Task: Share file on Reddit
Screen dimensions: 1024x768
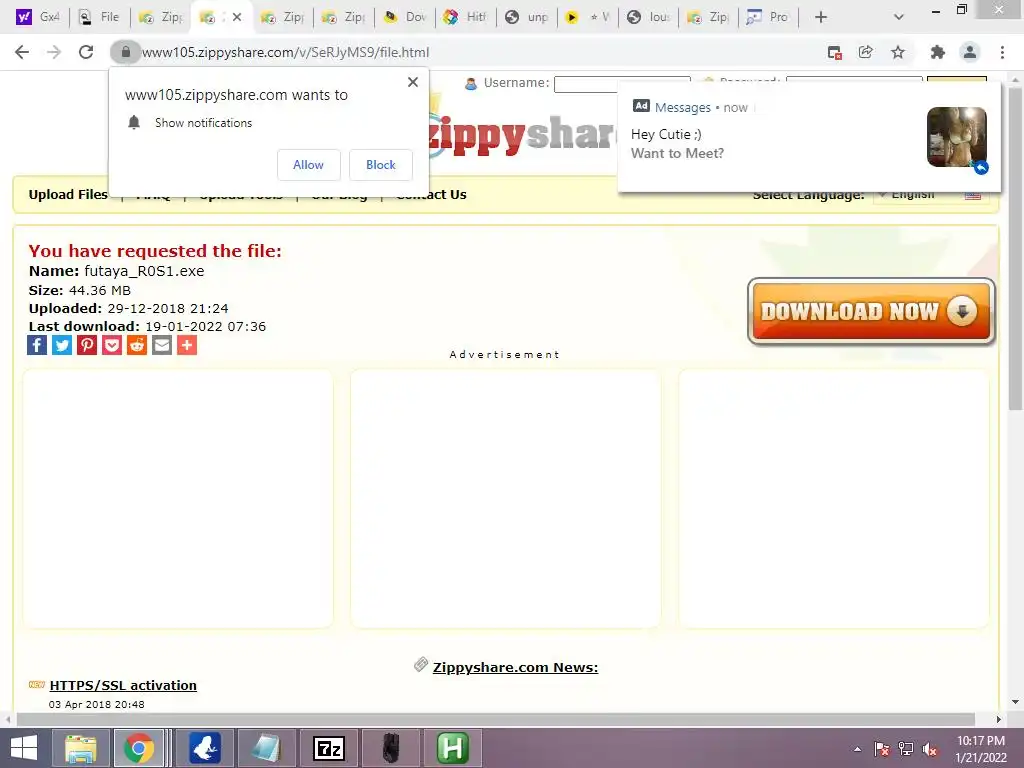Action: click(136, 345)
